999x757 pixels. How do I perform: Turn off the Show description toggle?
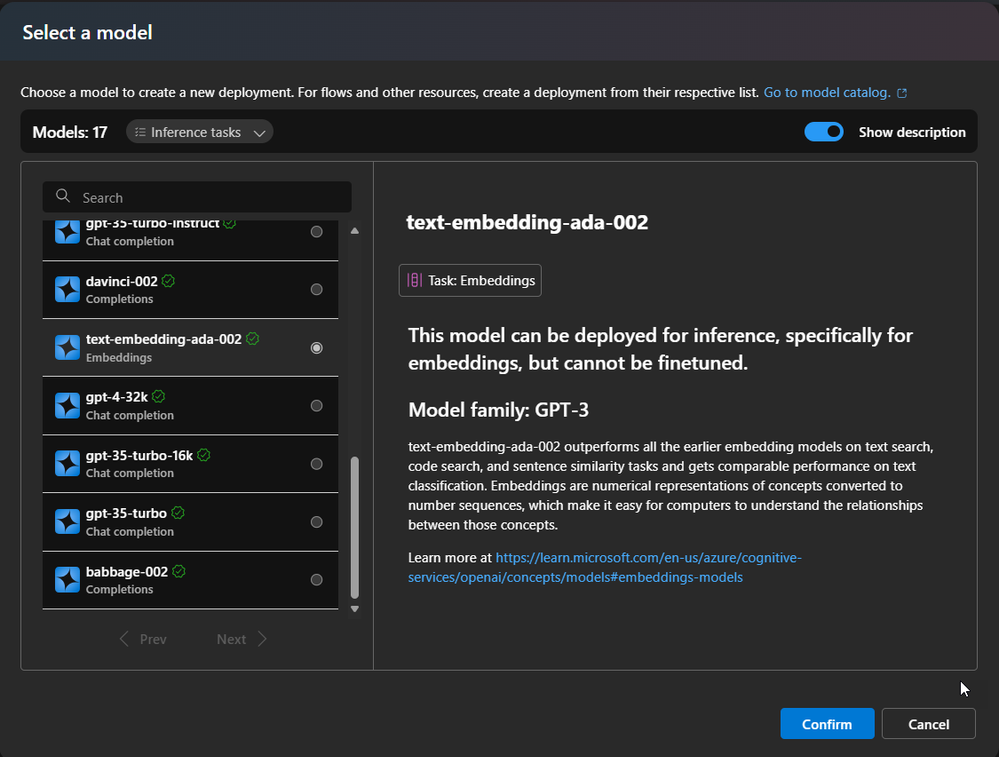pyautogui.click(x=824, y=132)
